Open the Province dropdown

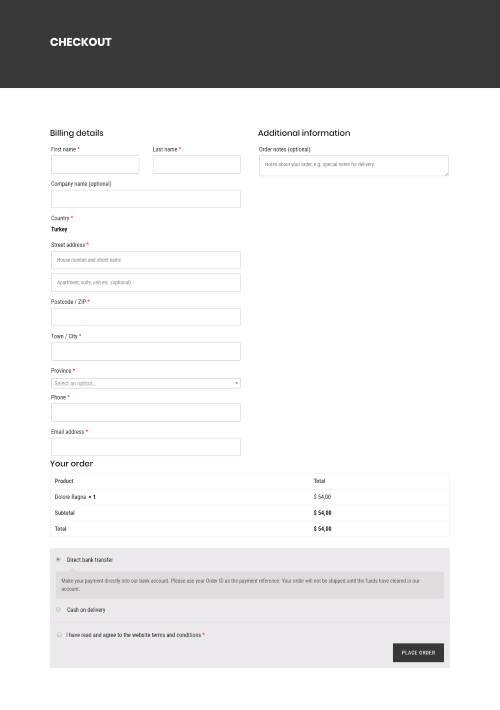[146, 384]
